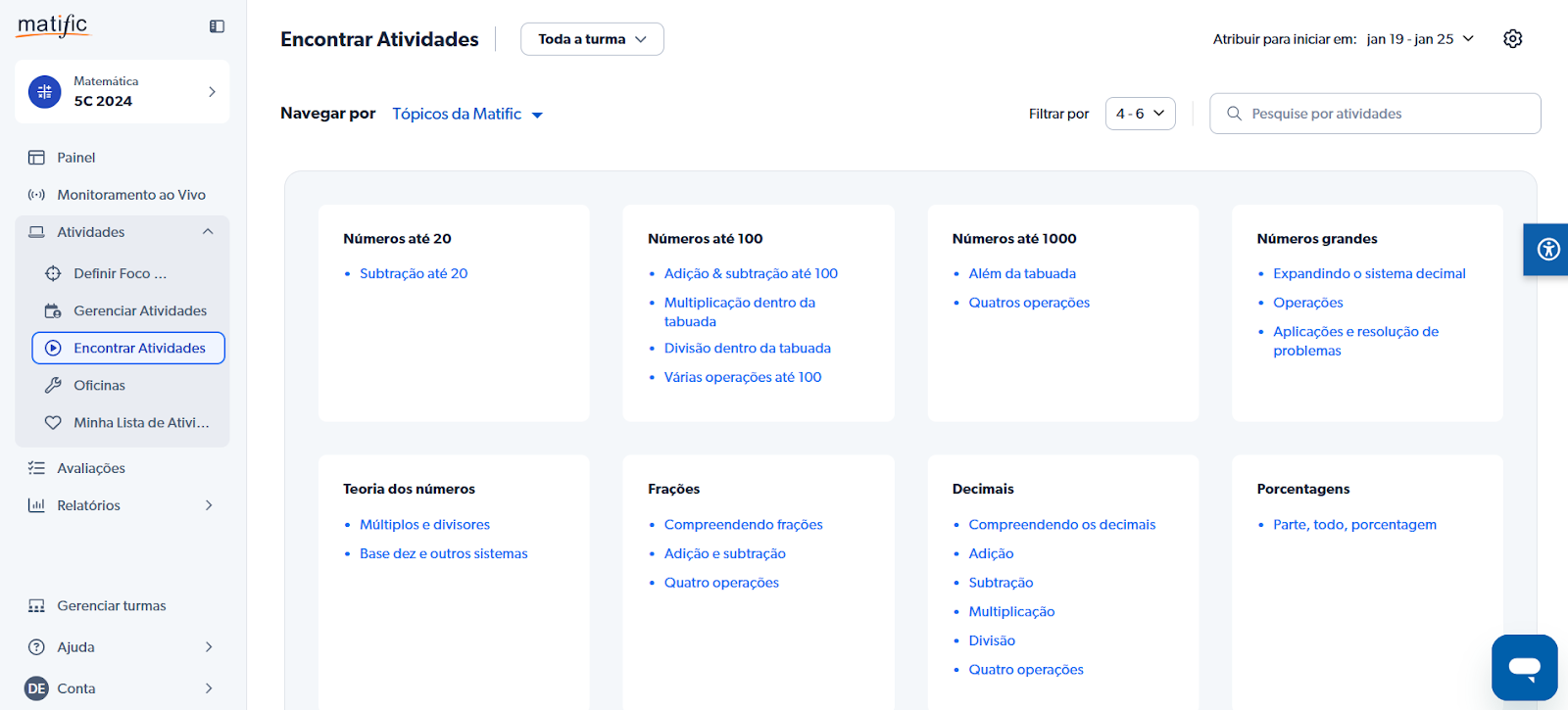The height and width of the screenshot is (710, 1568).
Task: Open the Toda a turma dropdown
Action: pos(592,39)
